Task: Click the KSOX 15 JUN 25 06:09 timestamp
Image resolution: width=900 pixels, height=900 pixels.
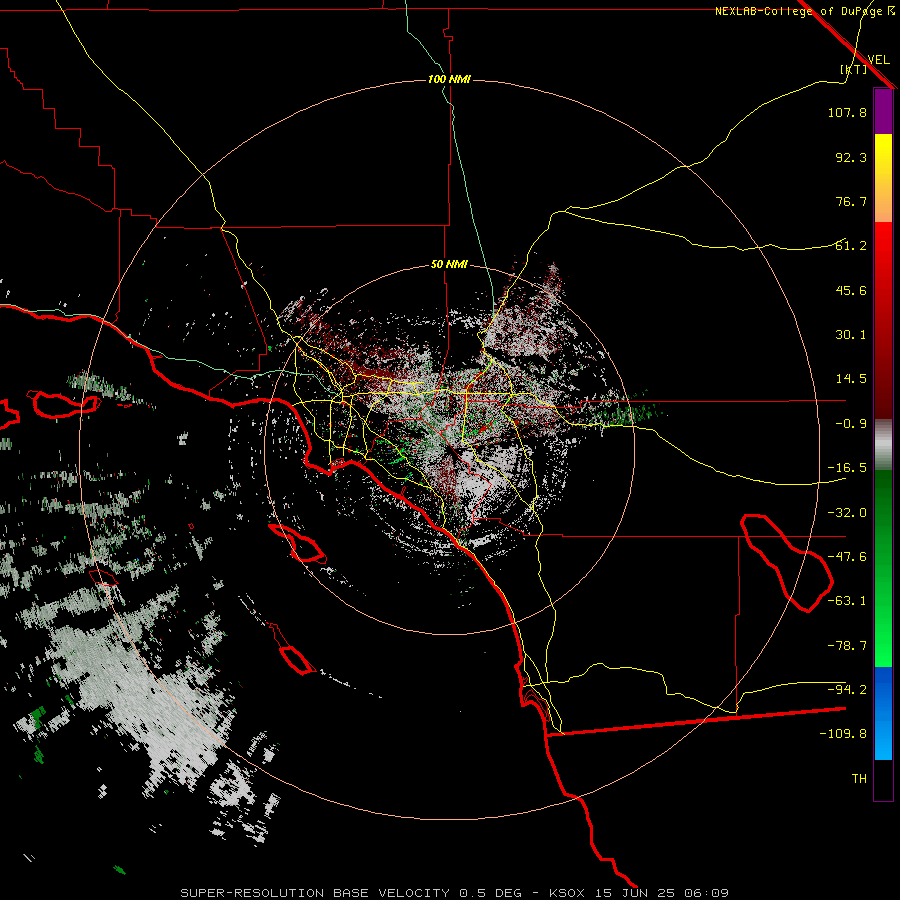Action: coord(639,893)
